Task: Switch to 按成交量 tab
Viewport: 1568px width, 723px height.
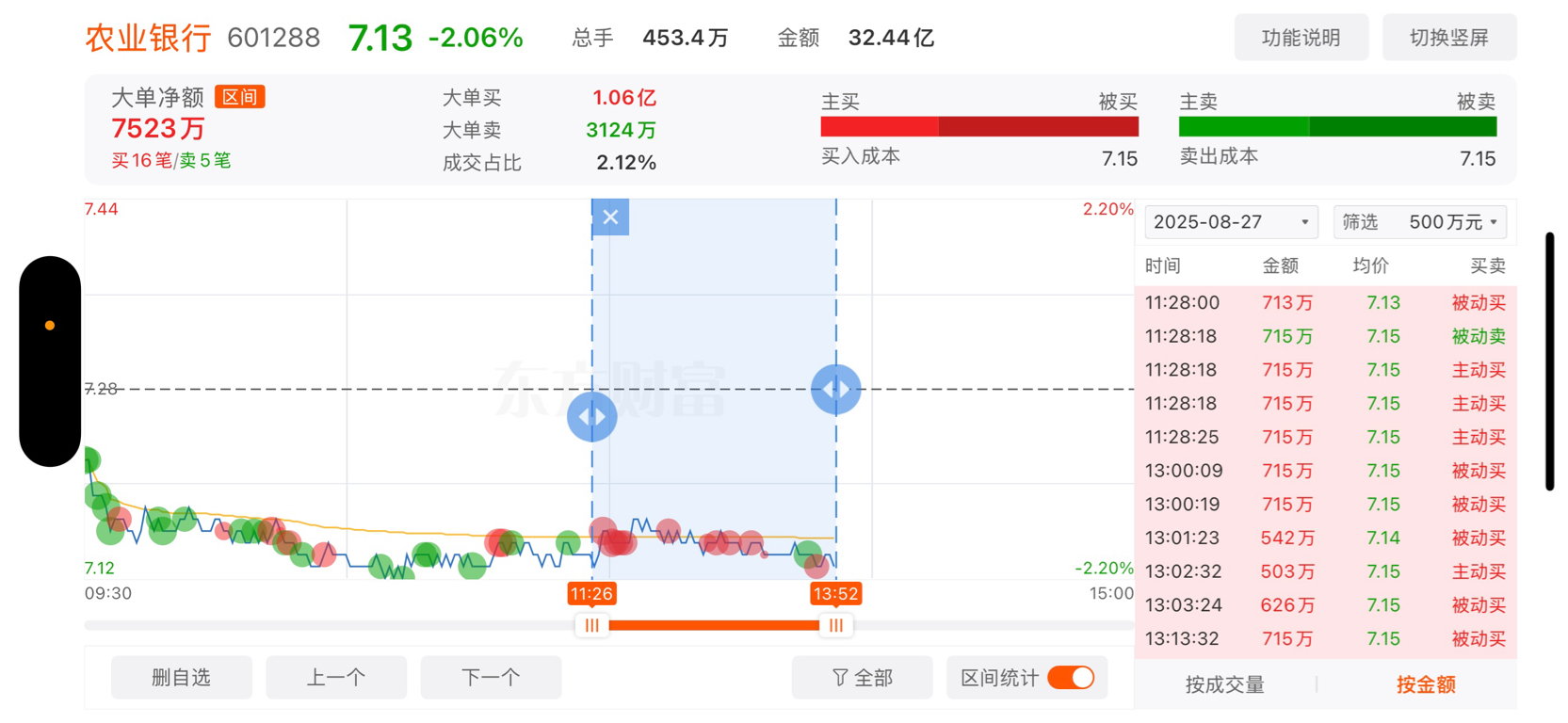Action: point(1224,684)
